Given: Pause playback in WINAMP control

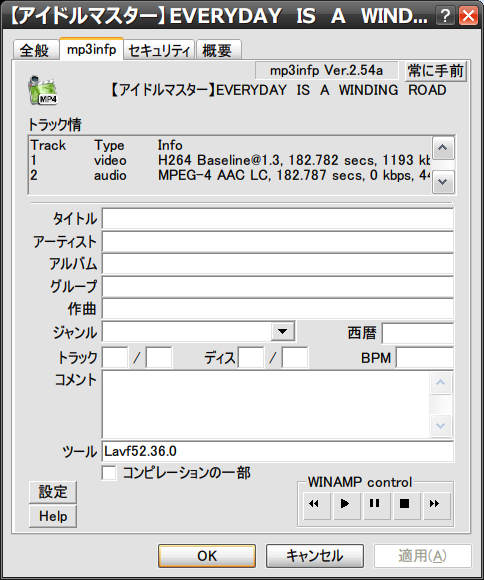Looking at the screenshot, I should coord(377,506).
